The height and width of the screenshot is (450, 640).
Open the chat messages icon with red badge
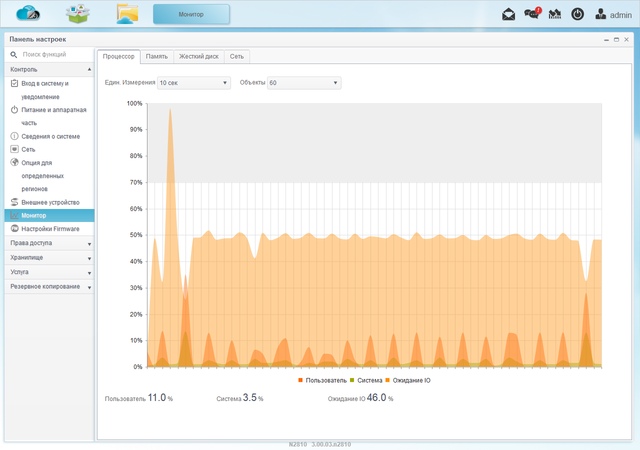click(x=532, y=13)
